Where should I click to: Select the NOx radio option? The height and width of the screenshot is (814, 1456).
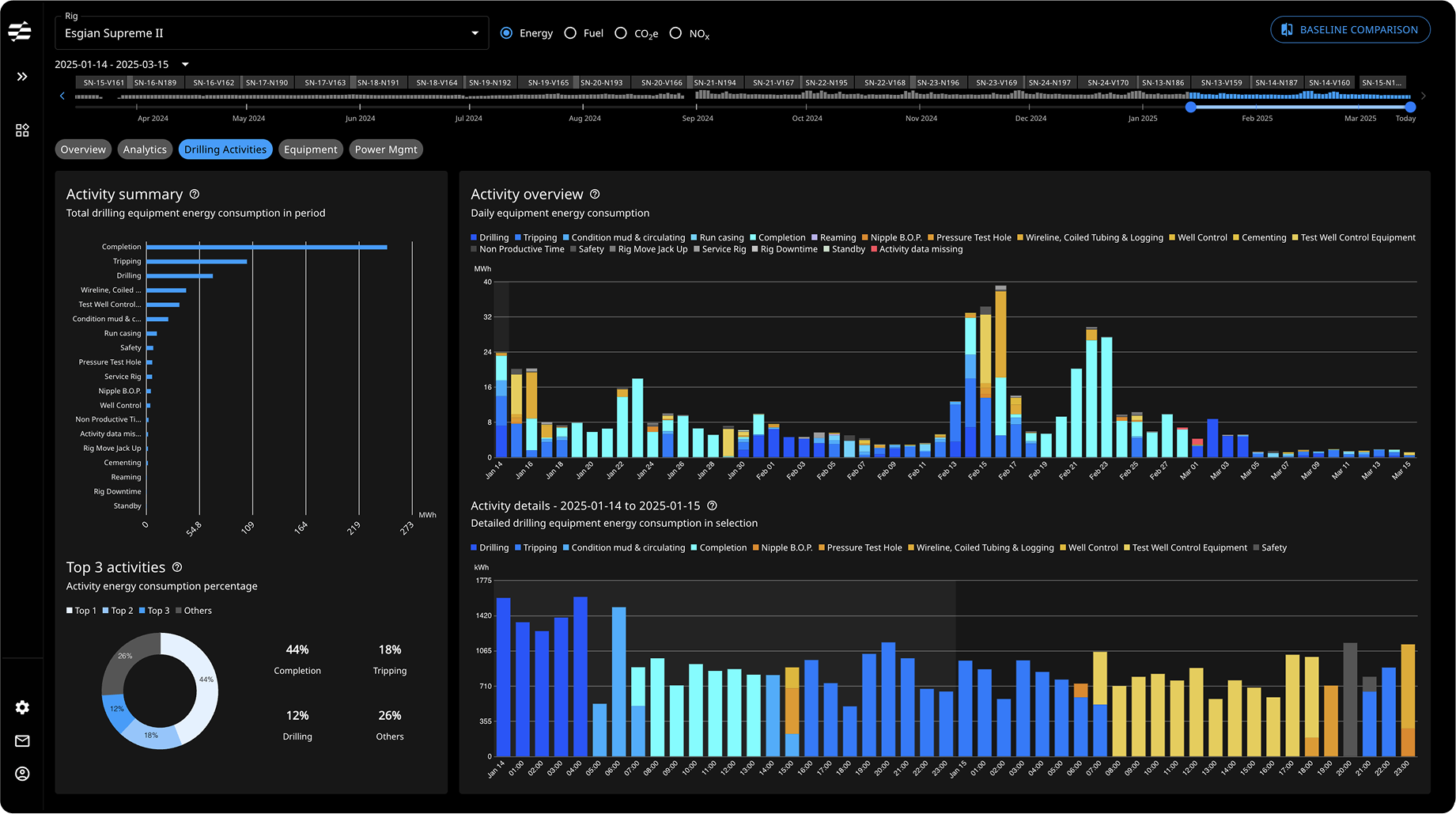tap(675, 33)
